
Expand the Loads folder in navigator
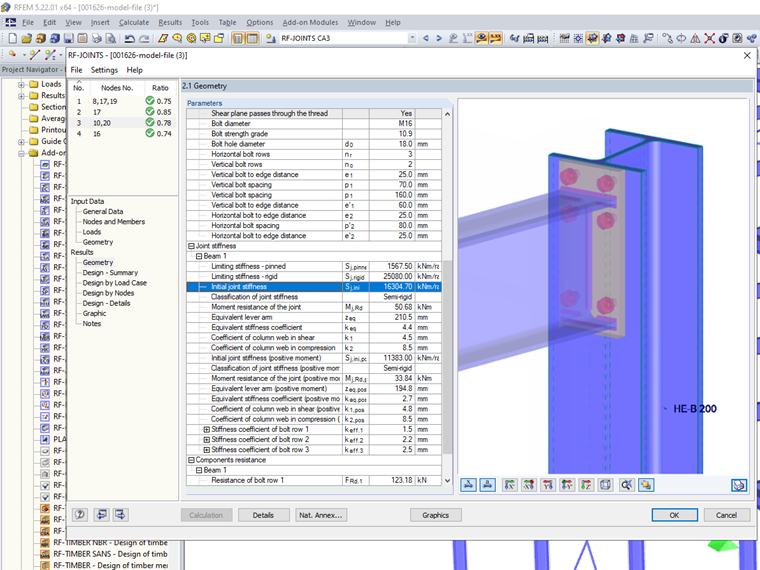[21, 84]
